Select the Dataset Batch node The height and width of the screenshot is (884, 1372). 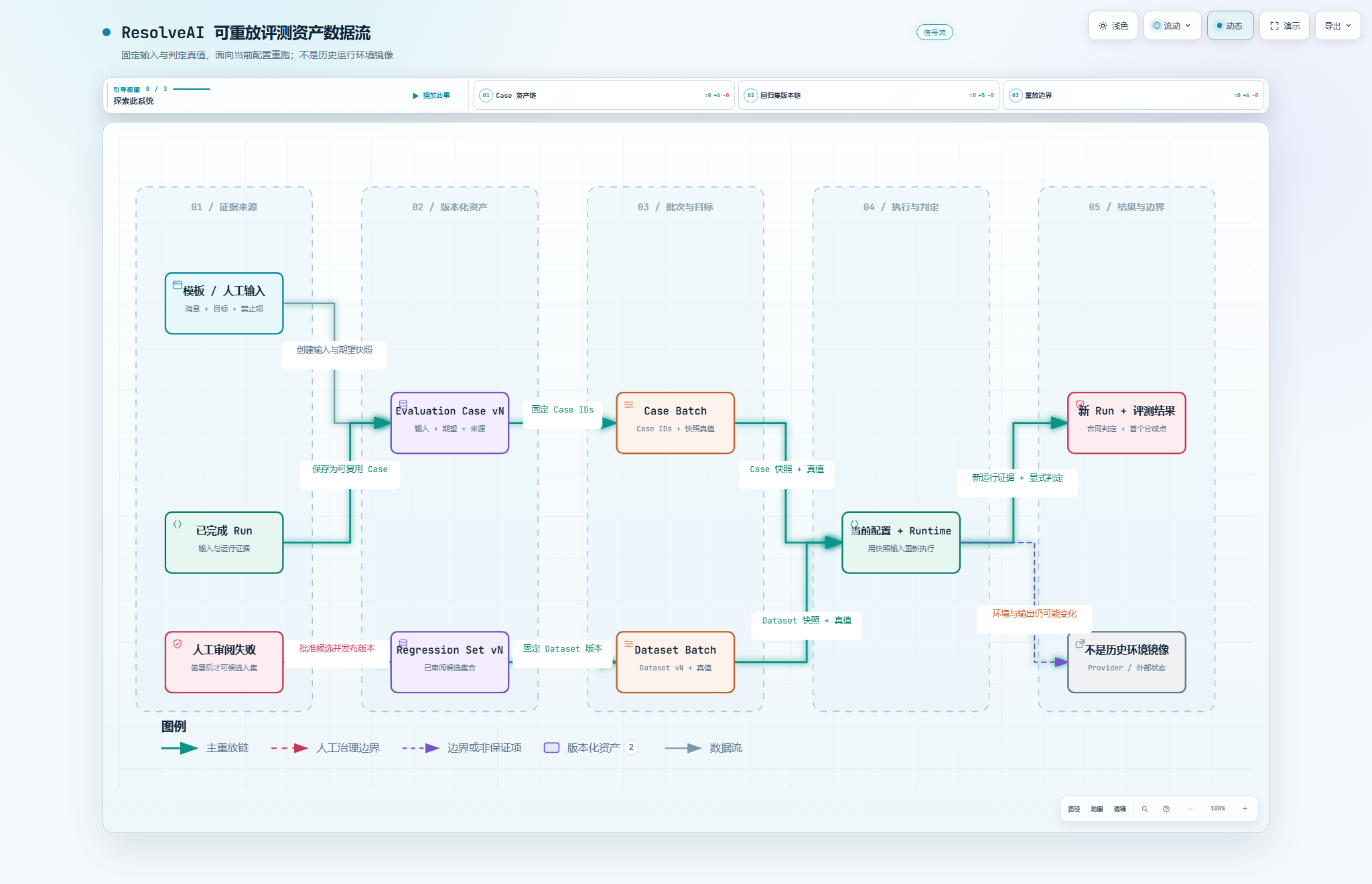pos(675,662)
